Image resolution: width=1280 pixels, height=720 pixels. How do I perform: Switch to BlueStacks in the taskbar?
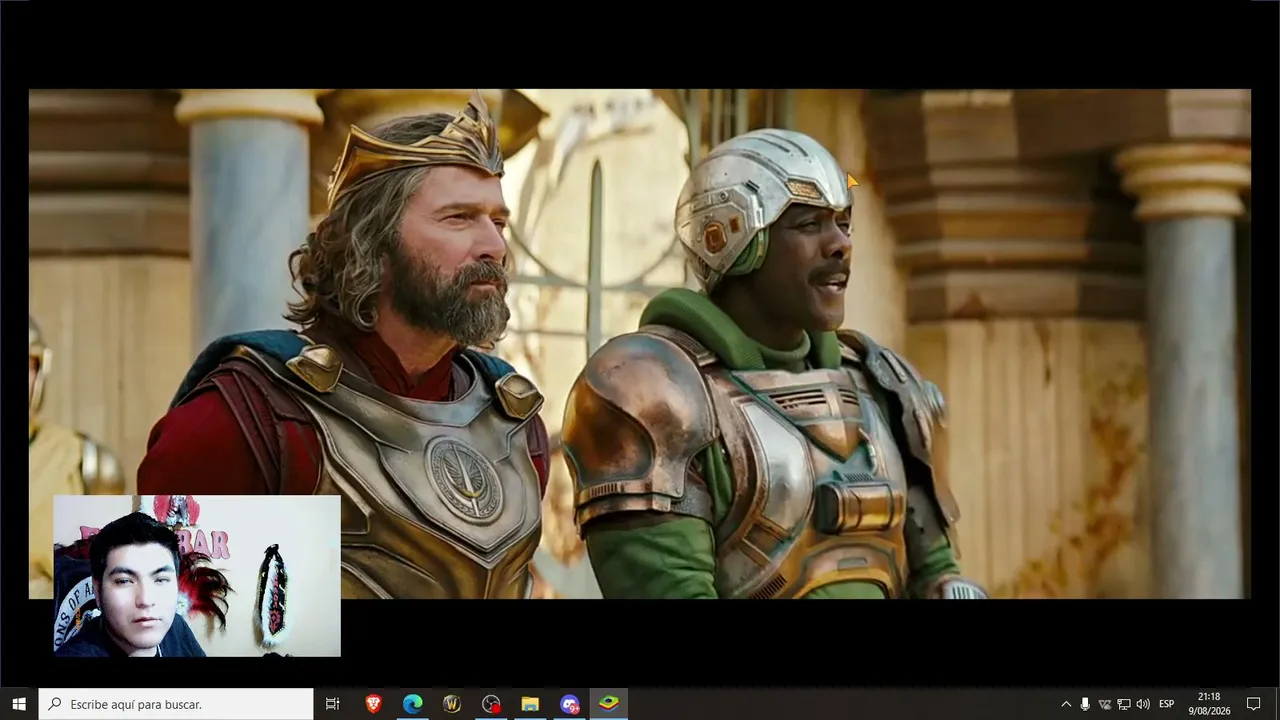pos(608,704)
